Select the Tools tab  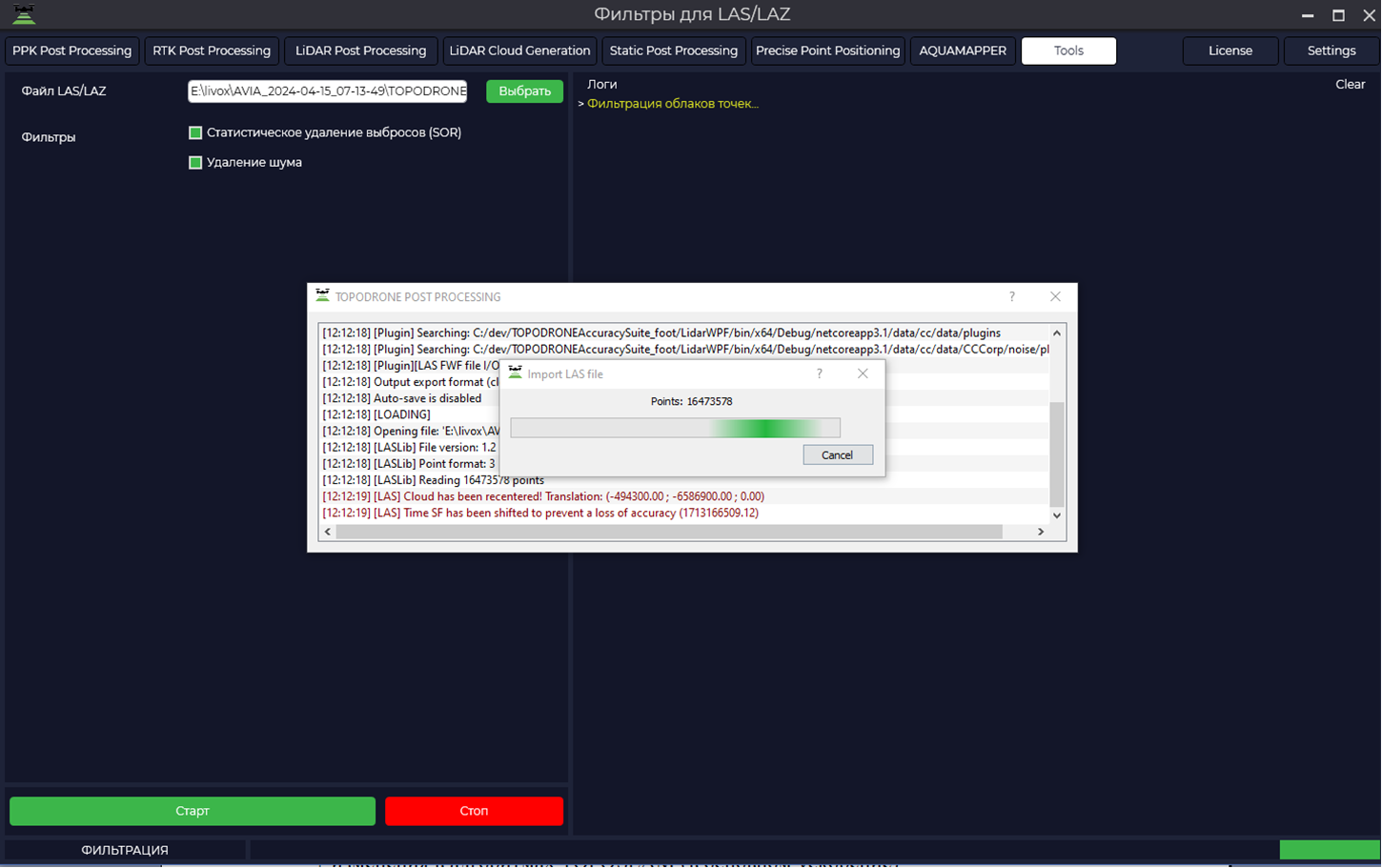point(1068,50)
